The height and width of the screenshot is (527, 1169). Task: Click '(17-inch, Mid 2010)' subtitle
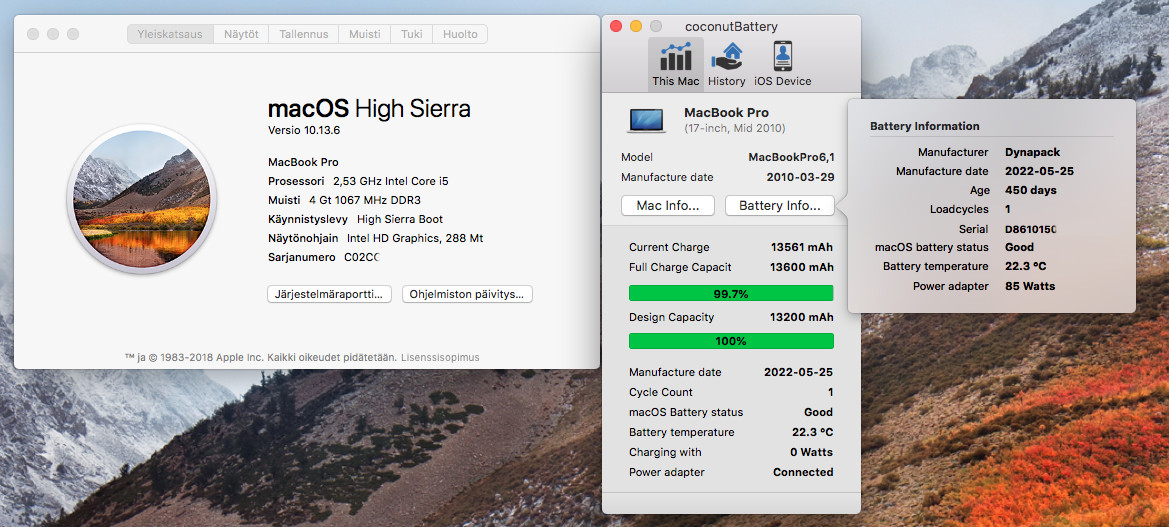click(x=734, y=128)
